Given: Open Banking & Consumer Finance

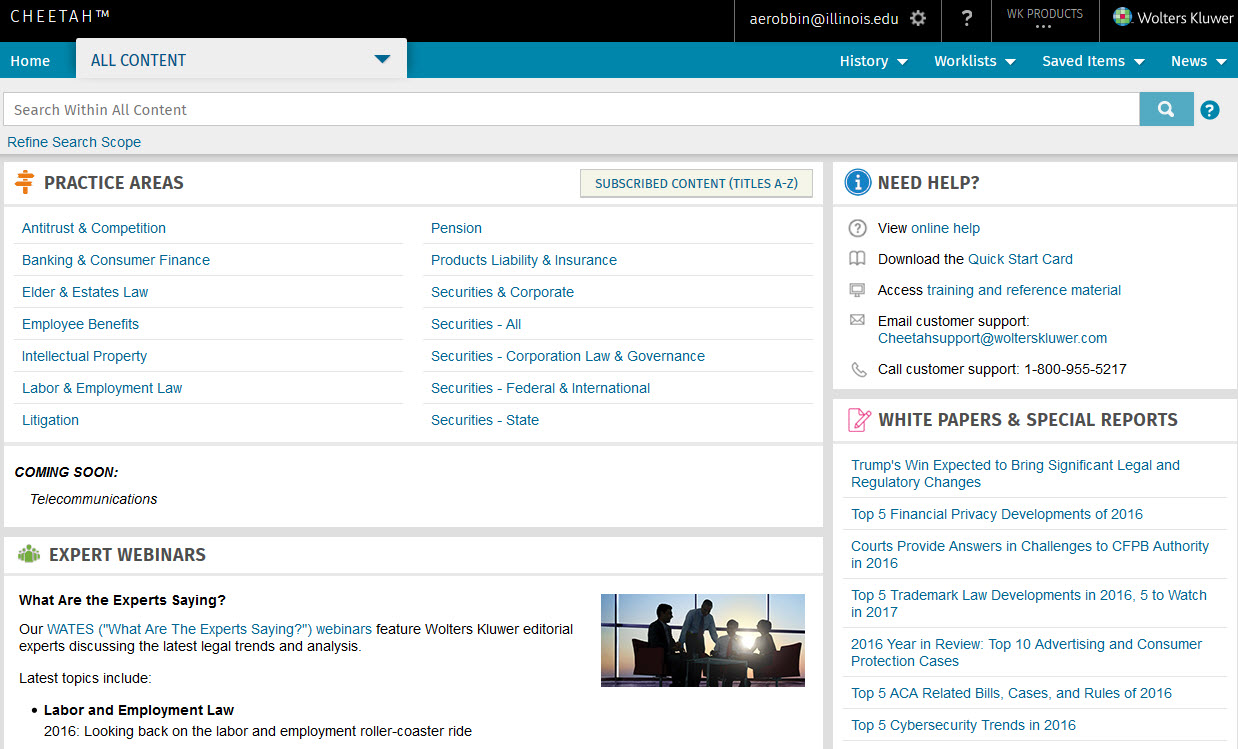Looking at the screenshot, I should (x=116, y=260).
